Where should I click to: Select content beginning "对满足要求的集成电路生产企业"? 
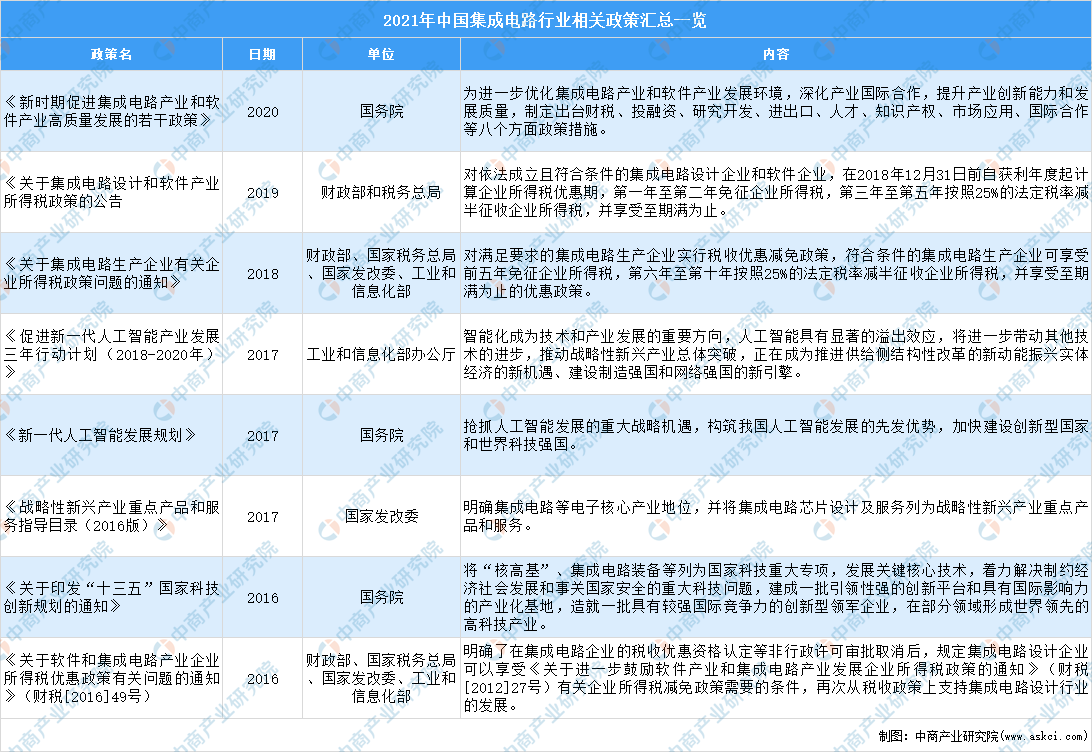pos(776,274)
